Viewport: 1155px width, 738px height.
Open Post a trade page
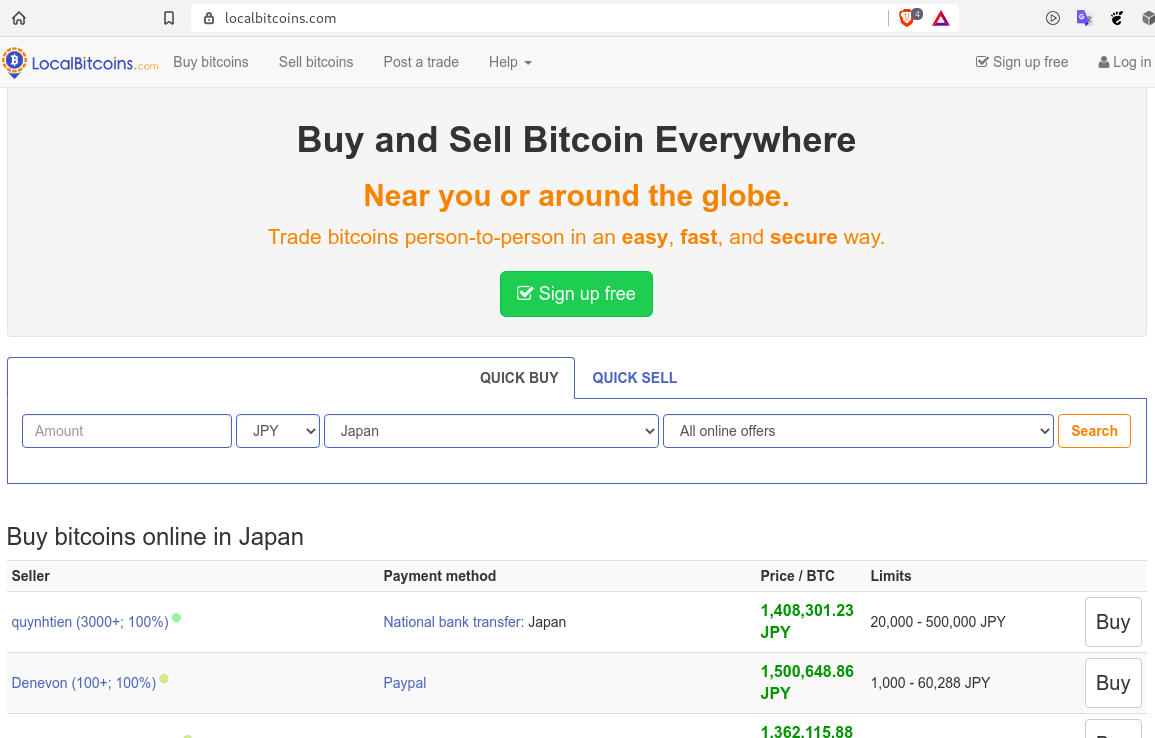pos(421,62)
